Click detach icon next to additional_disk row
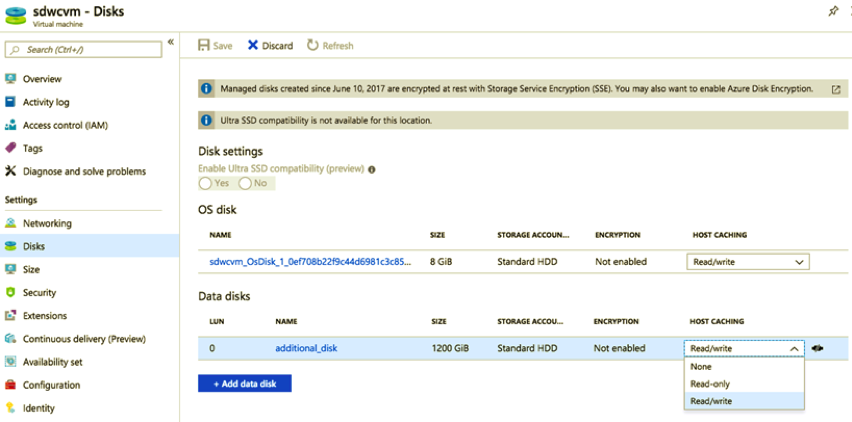 click(x=817, y=348)
